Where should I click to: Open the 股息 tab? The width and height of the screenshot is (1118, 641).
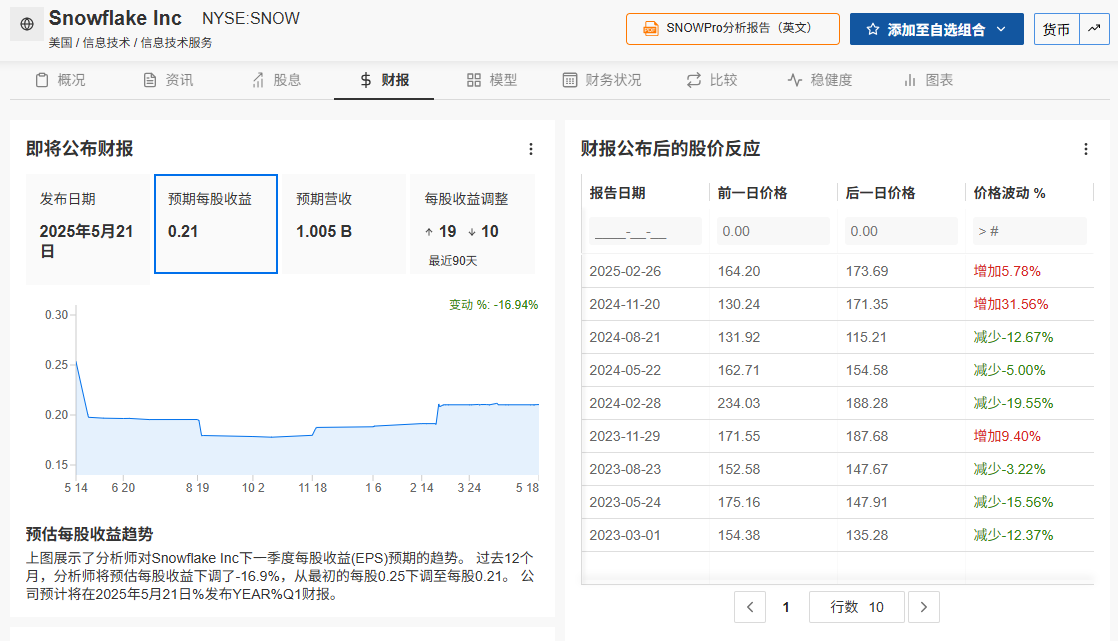point(277,80)
